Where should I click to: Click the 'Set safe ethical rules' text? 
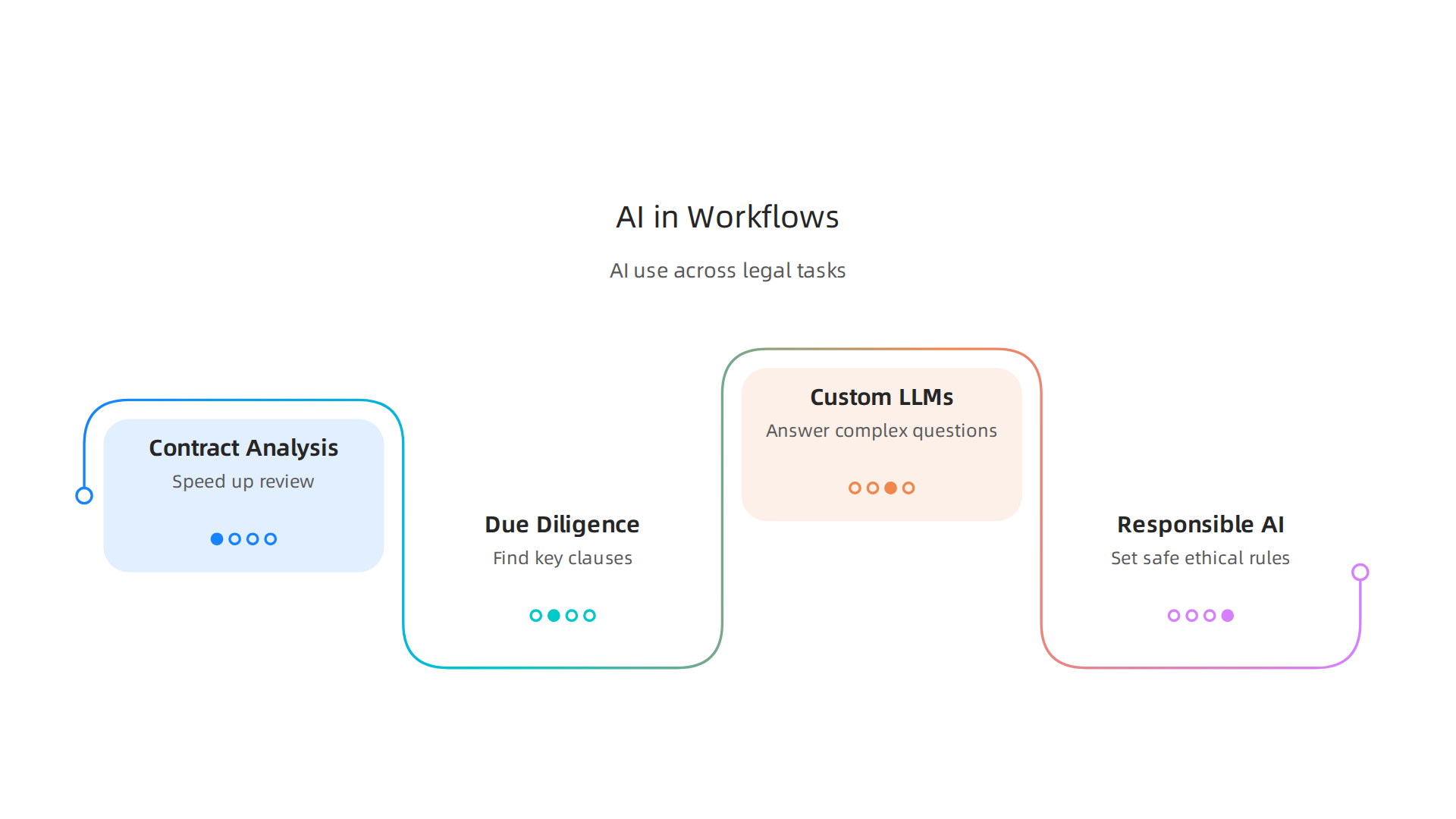coord(1200,558)
